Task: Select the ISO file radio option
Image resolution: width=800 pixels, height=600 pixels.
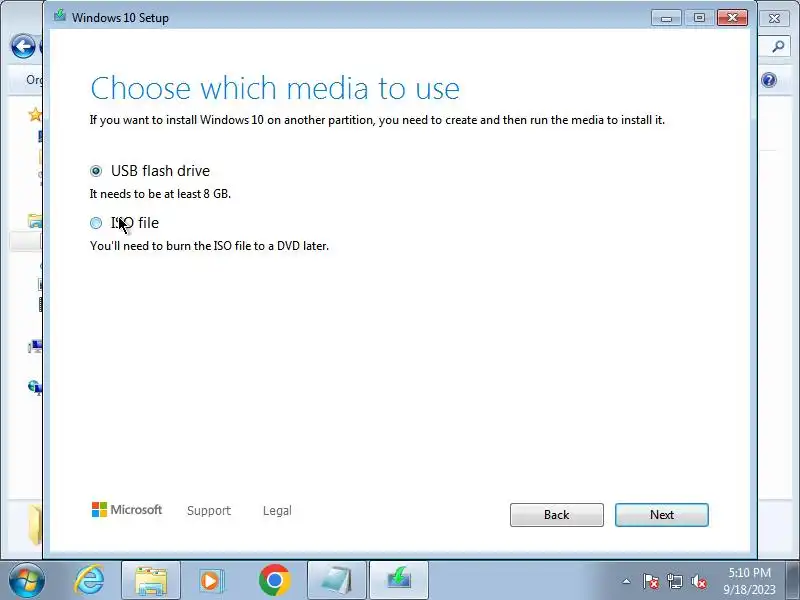Action: (96, 223)
